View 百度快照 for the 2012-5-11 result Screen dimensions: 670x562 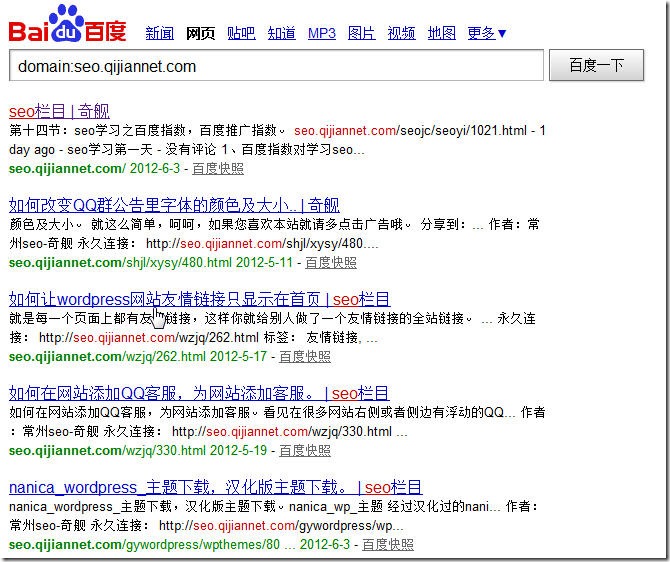[x=331, y=262]
